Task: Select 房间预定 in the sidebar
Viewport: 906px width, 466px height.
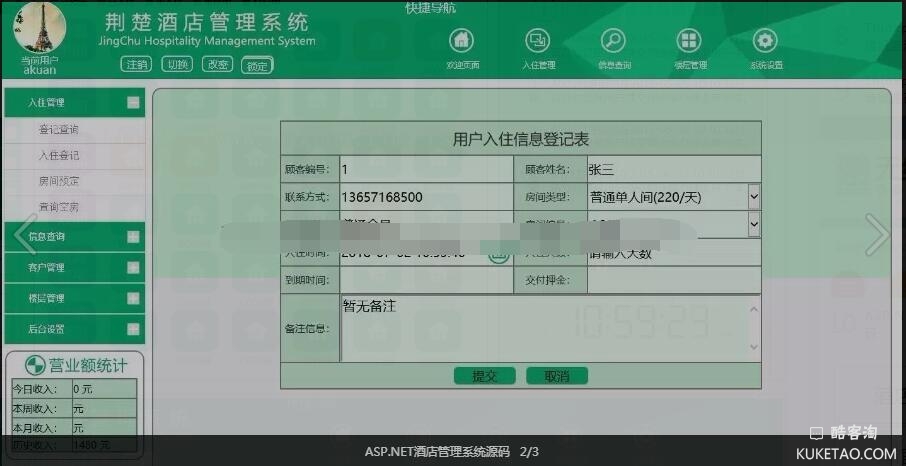Action: click(x=58, y=181)
